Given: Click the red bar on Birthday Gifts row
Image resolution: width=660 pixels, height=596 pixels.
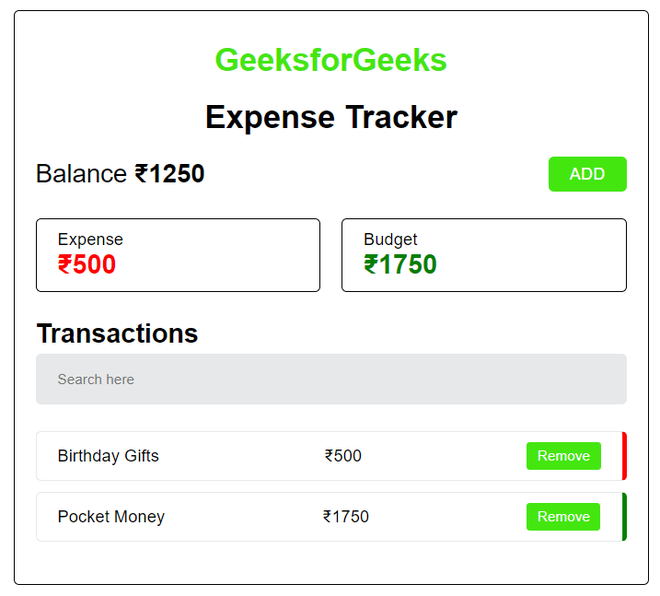Looking at the screenshot, I should 624,456.
